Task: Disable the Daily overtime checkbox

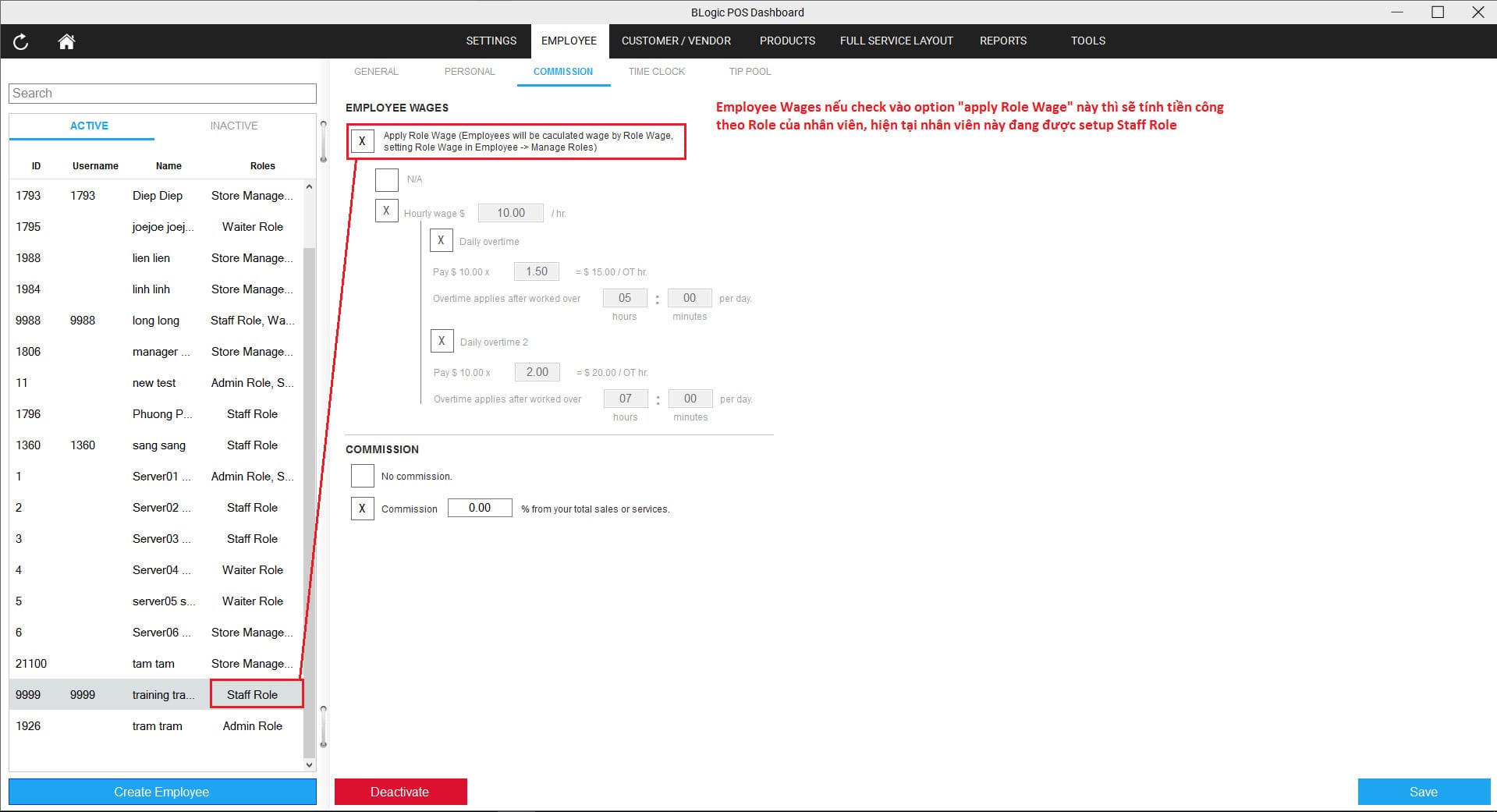Action: (x=442, y=240)
